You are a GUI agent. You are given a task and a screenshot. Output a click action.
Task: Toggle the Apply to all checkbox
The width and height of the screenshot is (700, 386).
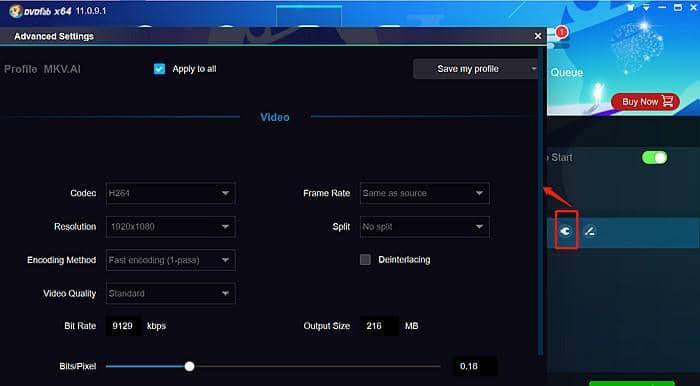pyautogui.click(x=159, y=69)
